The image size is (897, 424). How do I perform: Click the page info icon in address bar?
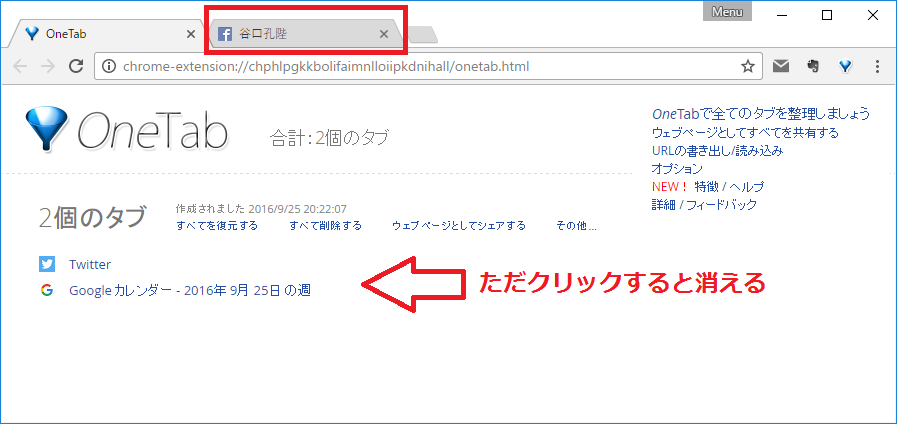click(x=110, y=67)
